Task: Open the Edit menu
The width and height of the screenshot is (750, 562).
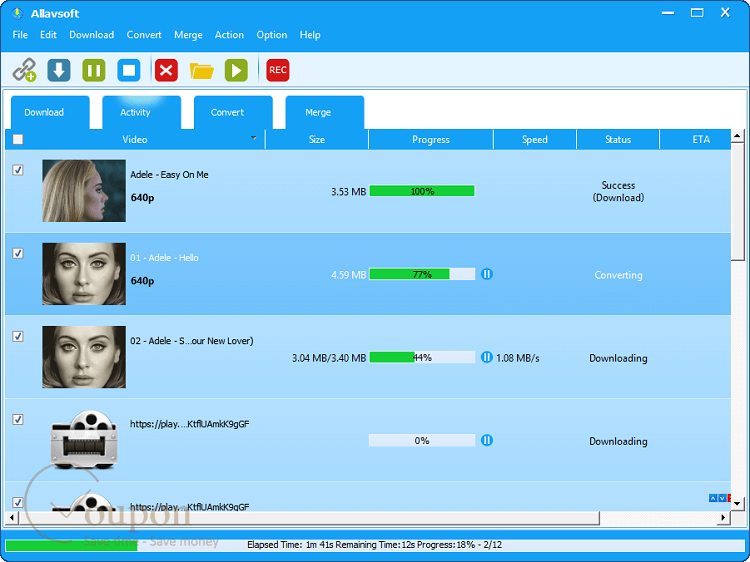Action: click(48, 35)
